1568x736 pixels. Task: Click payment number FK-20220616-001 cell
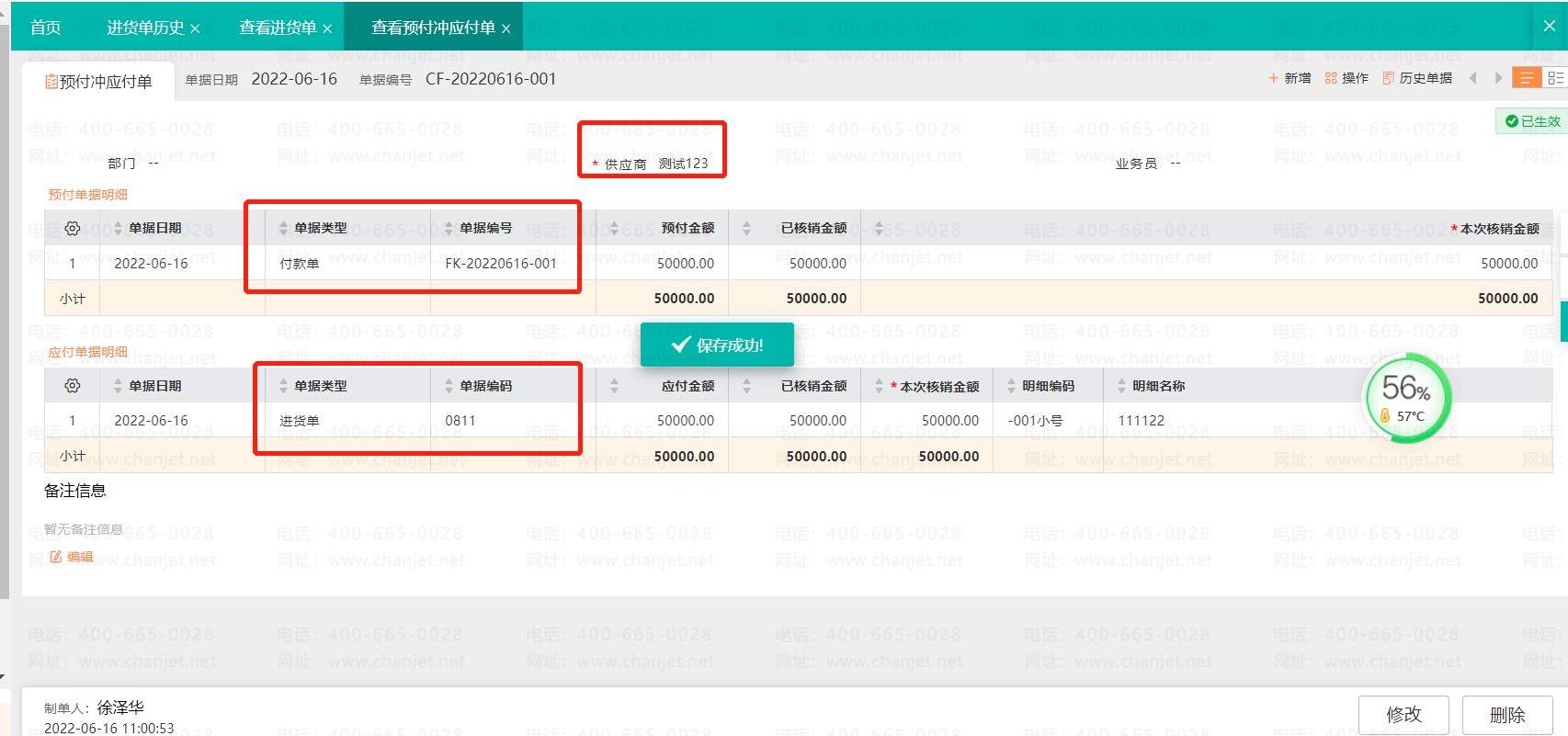(x=501, y=263)
